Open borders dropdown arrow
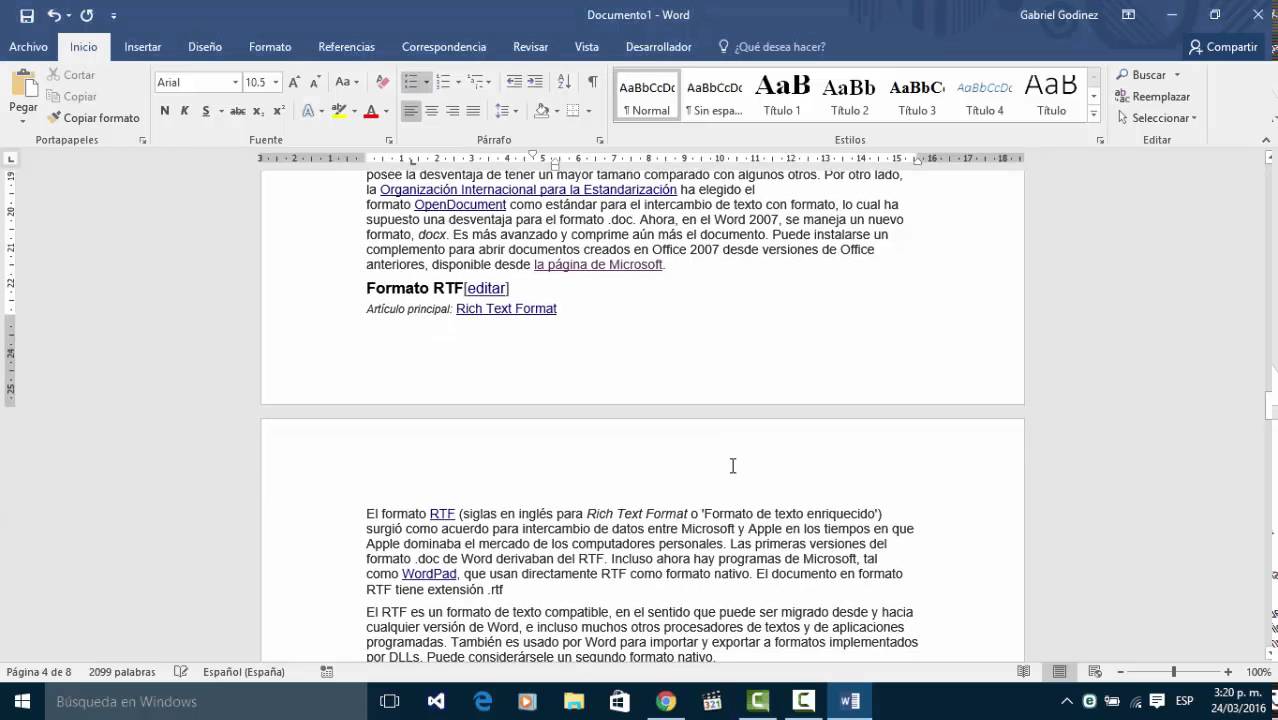Screen dimensions: 1278x720 588,111
